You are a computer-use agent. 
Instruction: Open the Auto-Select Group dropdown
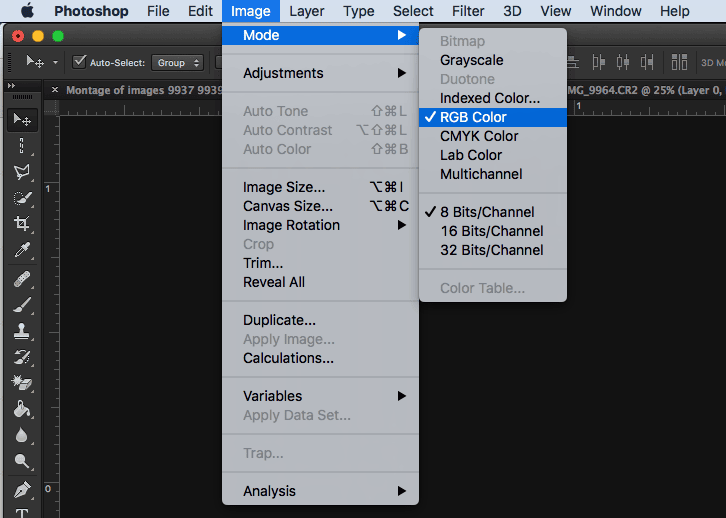[177, 62]
